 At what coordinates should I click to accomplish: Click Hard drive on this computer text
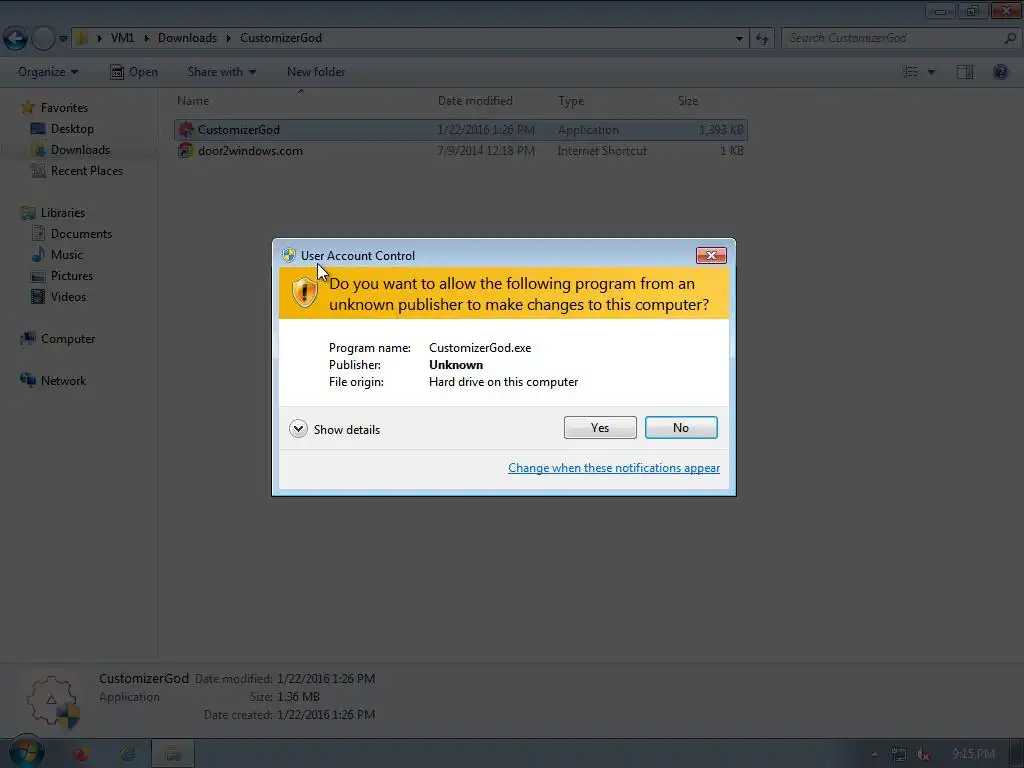(504, 382)
